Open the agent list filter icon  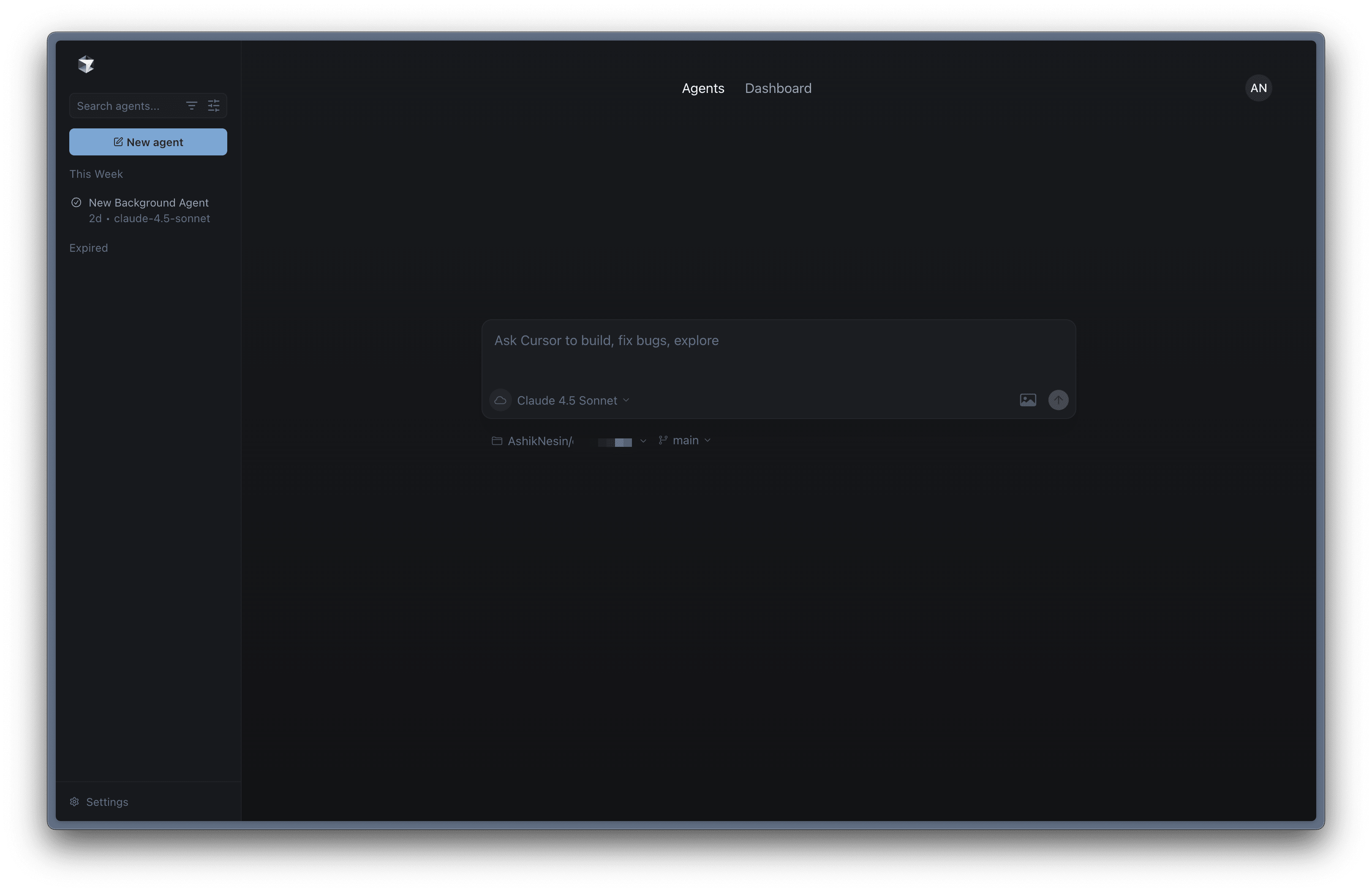191,106
